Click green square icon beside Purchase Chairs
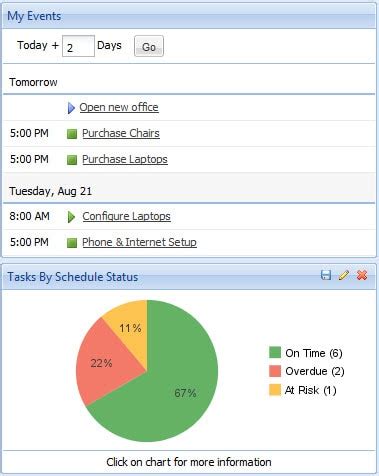The image size is (379, 476). 72,134
